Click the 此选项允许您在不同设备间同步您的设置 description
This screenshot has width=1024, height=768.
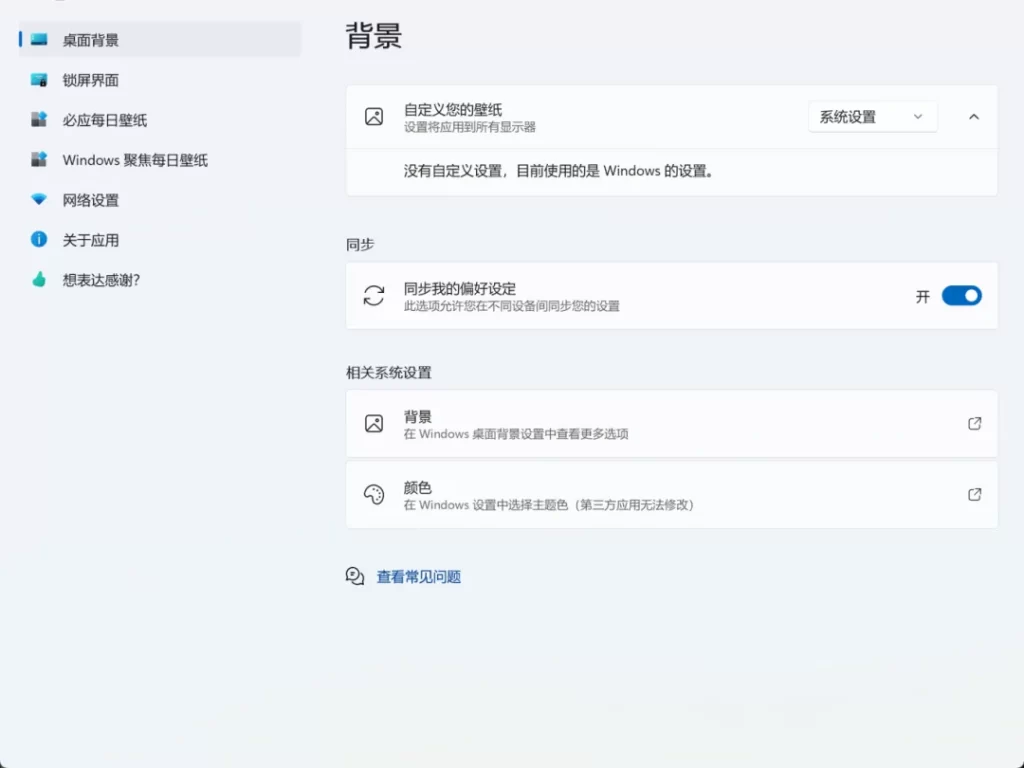[511, 306]
